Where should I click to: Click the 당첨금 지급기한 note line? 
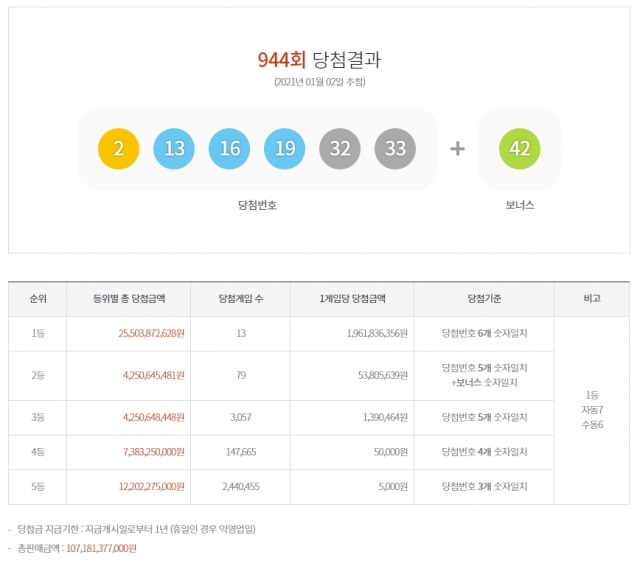pos(136,530)
